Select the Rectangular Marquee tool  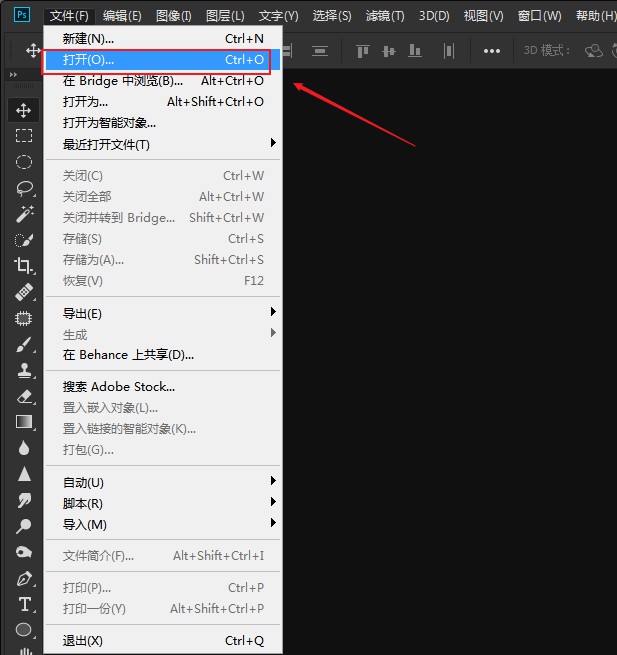[x=24, y=136]
